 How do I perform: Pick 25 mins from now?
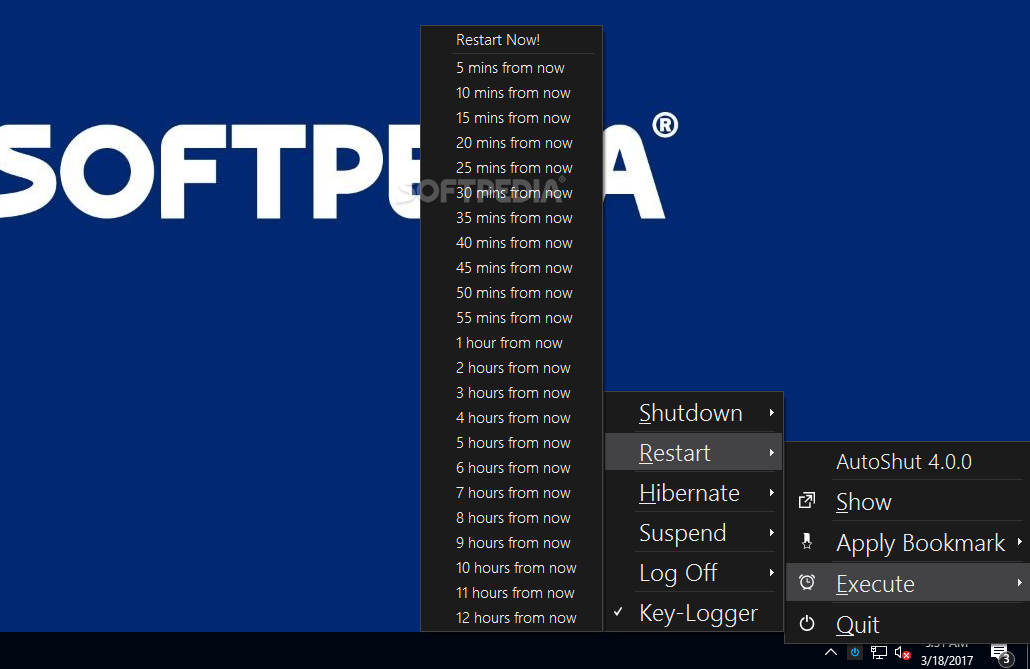pos(511,168)
